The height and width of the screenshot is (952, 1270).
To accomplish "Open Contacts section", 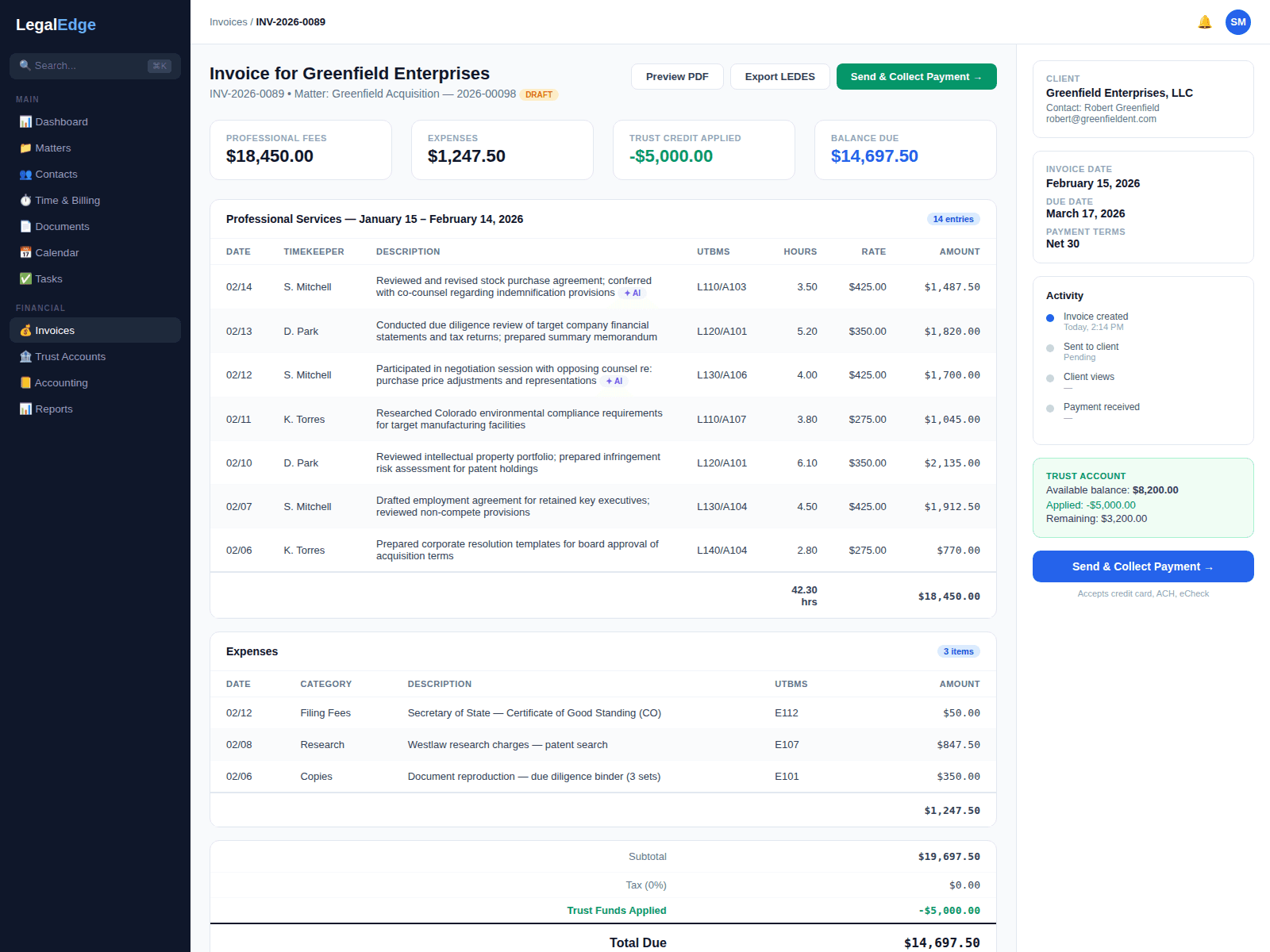I will [95, 175].
